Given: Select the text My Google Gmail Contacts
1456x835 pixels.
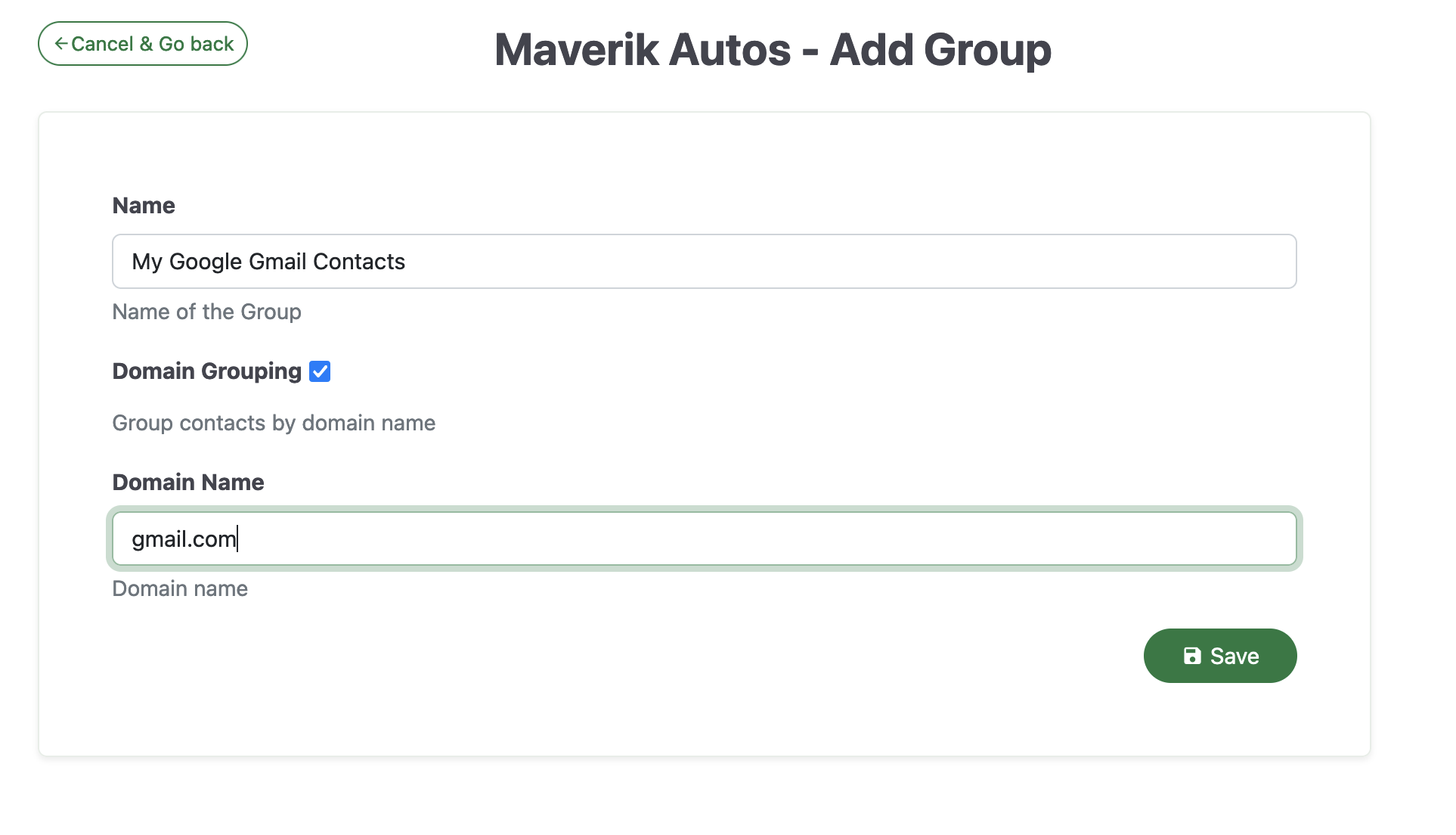Looking at the screenshot, I should 268,261.
